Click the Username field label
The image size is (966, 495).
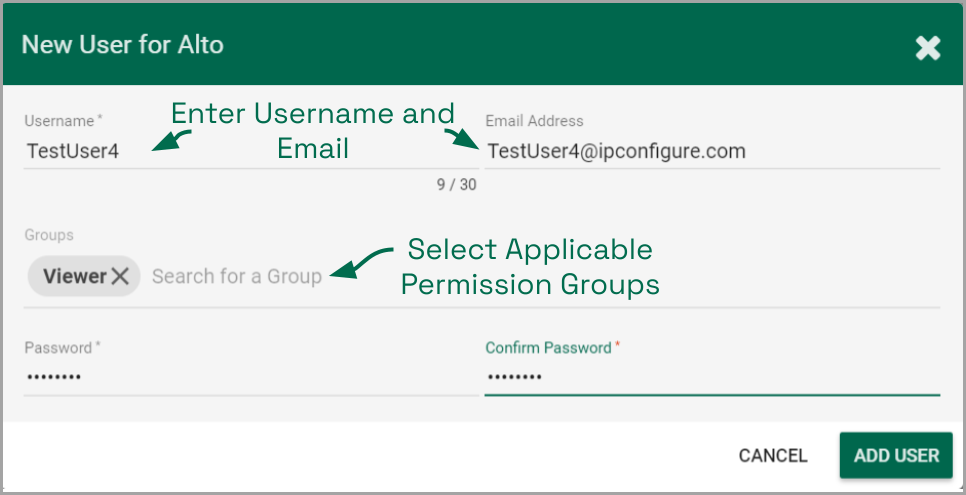60,121
